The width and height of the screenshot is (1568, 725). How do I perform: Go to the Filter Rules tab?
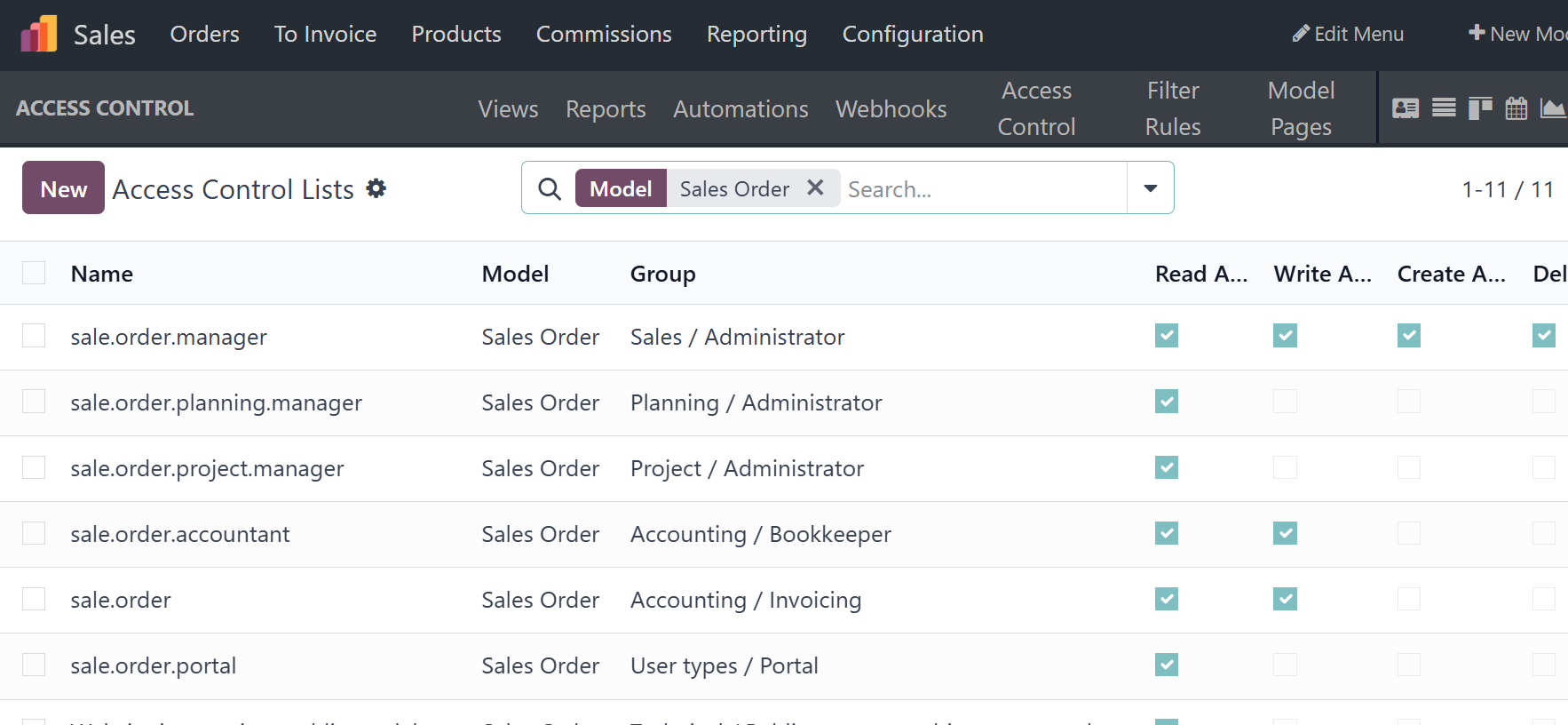[1172, 108]
